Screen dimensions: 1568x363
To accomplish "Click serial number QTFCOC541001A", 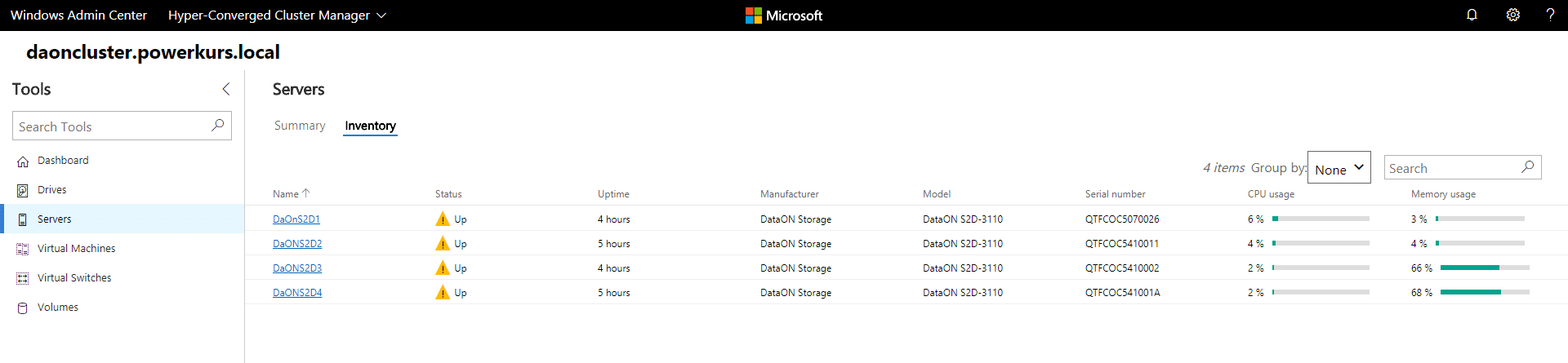I will pyautogui.click(x=1123, y=293).
